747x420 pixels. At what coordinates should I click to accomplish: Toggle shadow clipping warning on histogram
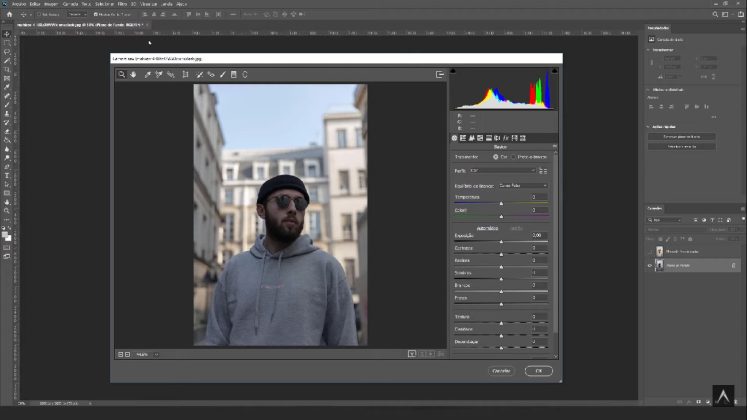point(453,71)
